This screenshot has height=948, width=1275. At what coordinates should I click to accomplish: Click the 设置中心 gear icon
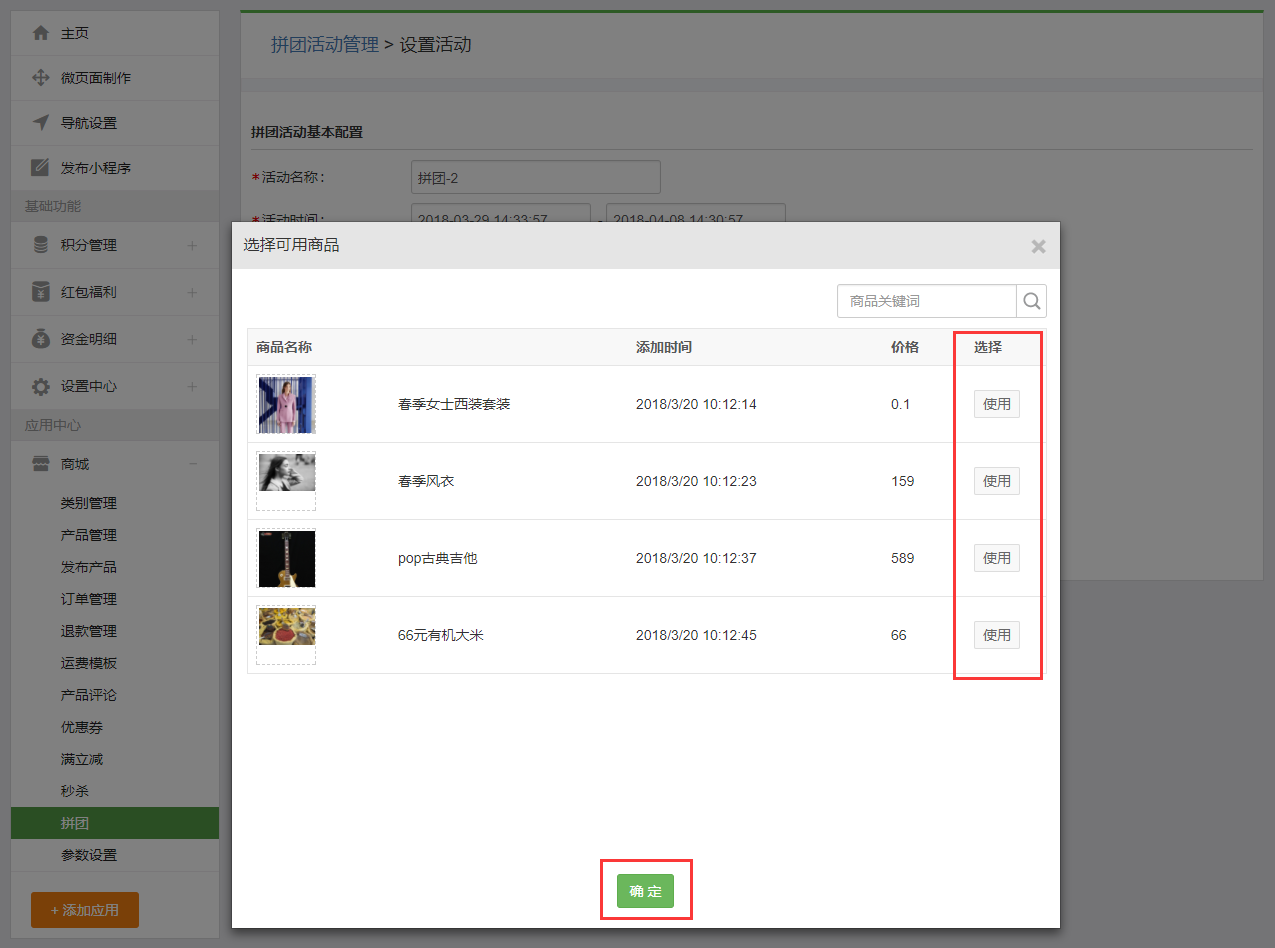coord(41,386)
